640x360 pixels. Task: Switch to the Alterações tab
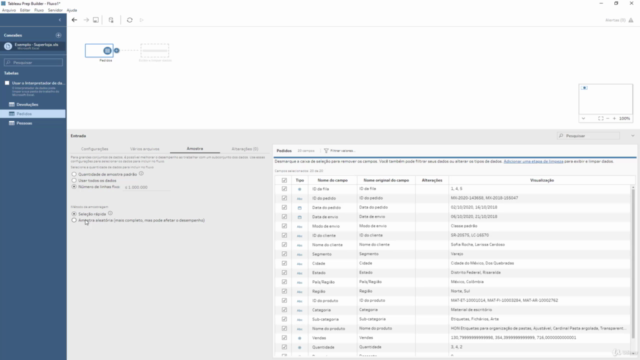245,149
